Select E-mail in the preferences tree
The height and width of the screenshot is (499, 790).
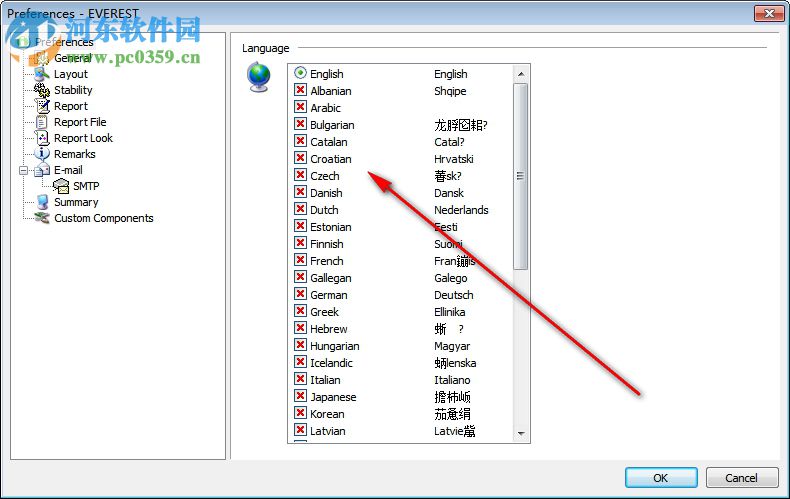coord(69,170)
